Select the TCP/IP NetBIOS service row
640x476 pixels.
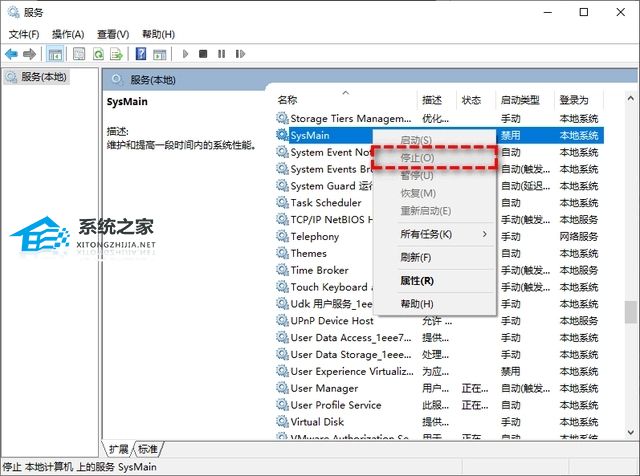(439, 219)
